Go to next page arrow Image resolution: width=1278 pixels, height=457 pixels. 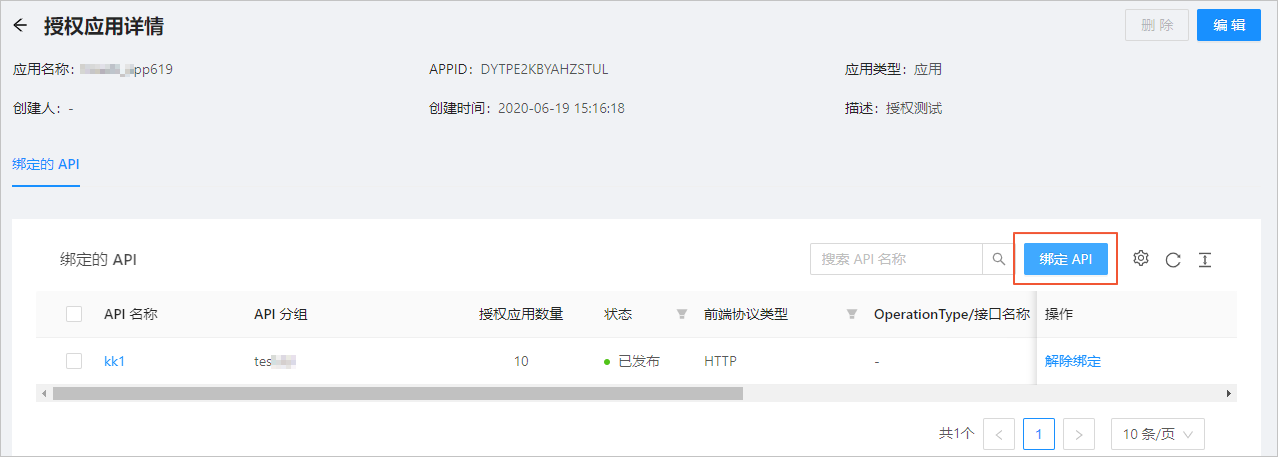(1079, 434)
